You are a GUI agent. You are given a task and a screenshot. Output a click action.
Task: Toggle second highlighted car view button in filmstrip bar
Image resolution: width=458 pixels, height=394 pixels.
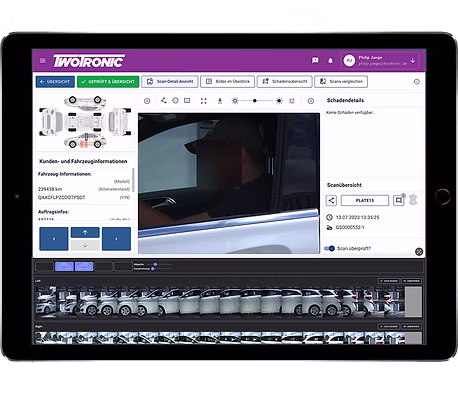tap(84, 266)
